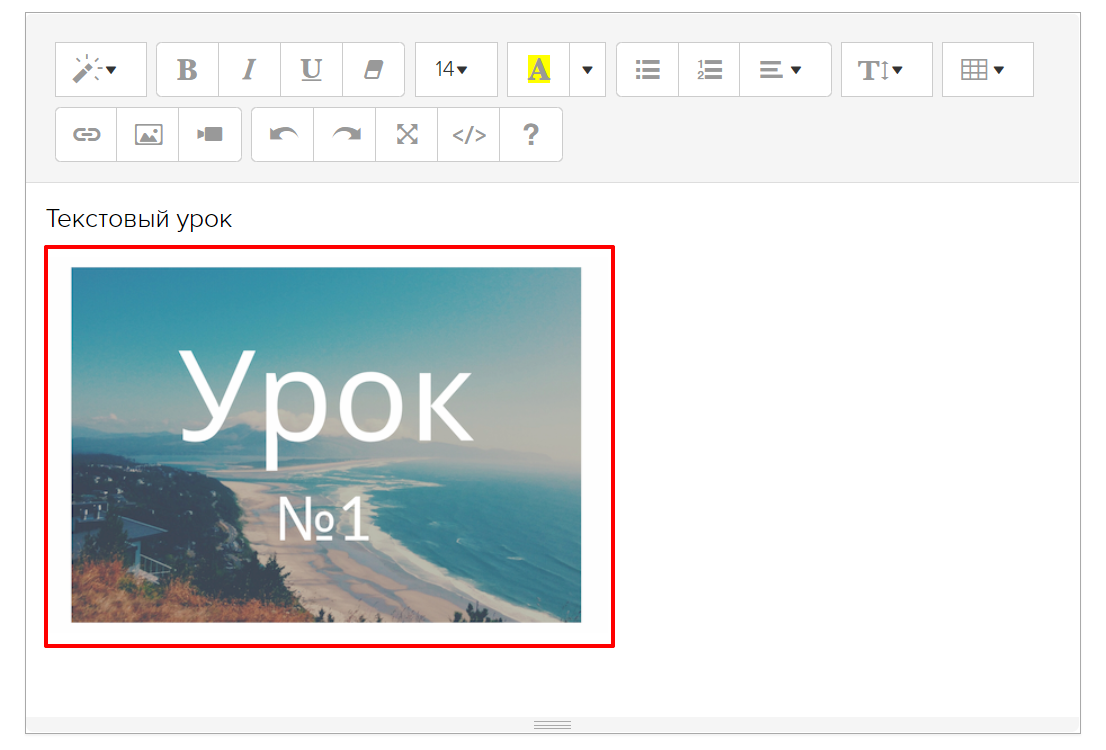Open the magic wand style dropdown
This screenshot has width=1106, height=750.
100,70
